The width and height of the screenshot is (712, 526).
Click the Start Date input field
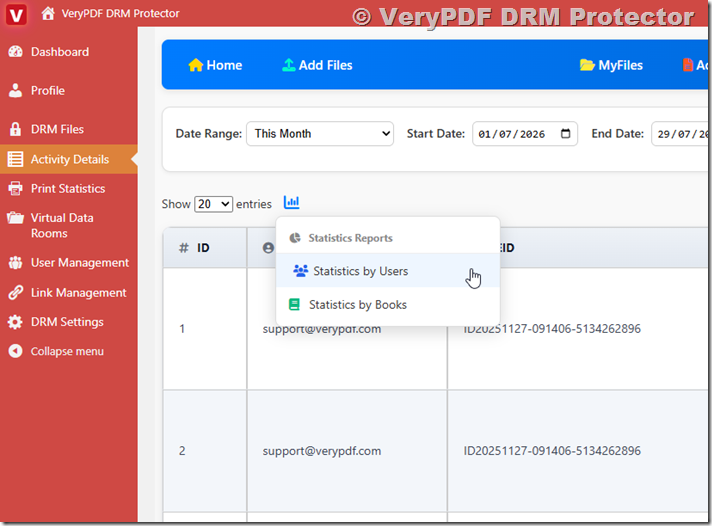click(525, 134)
